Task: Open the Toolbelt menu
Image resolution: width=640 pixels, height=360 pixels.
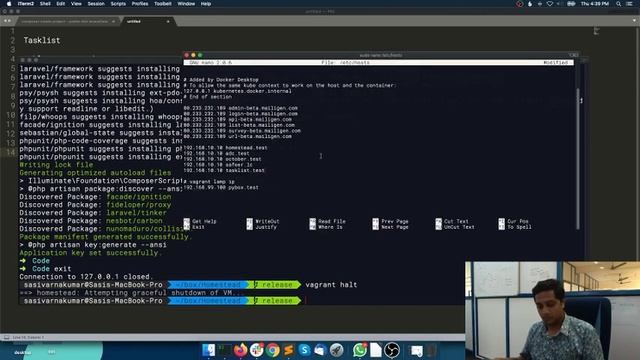Action: click(x=162, y=4)
